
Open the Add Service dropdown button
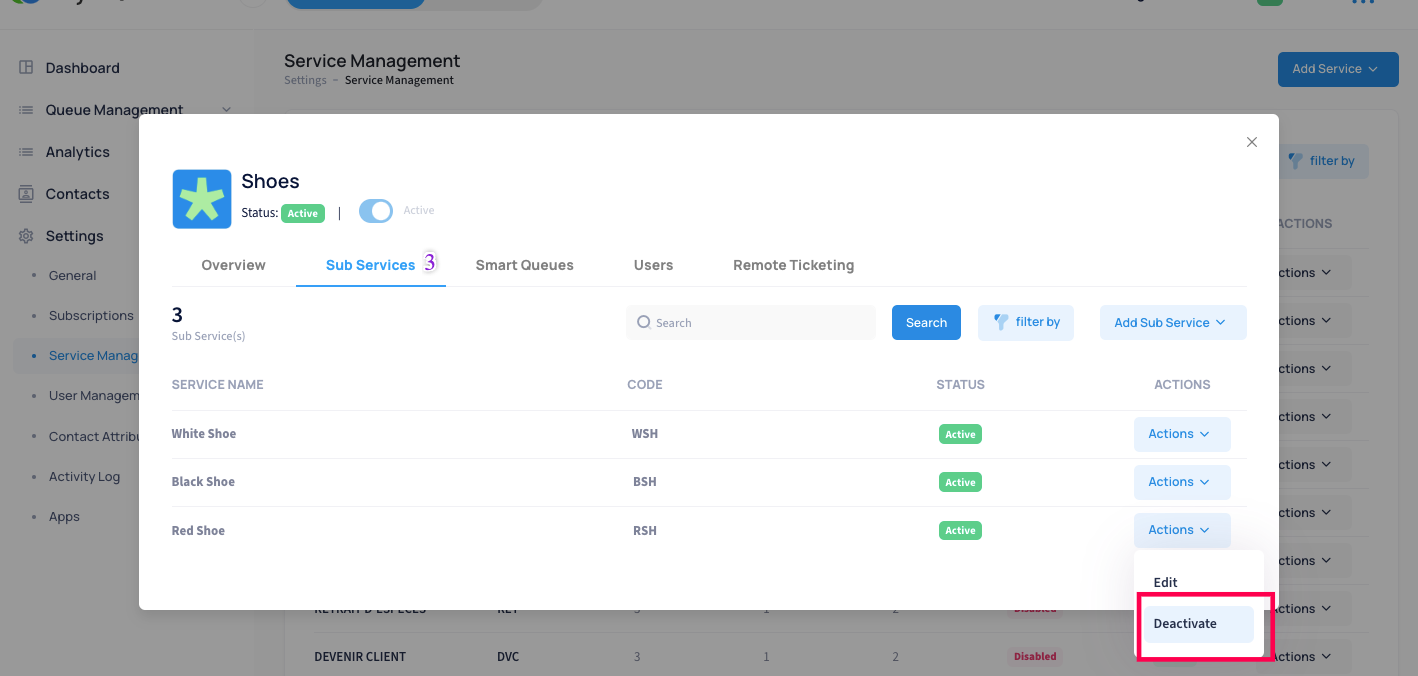[1337, 69]
